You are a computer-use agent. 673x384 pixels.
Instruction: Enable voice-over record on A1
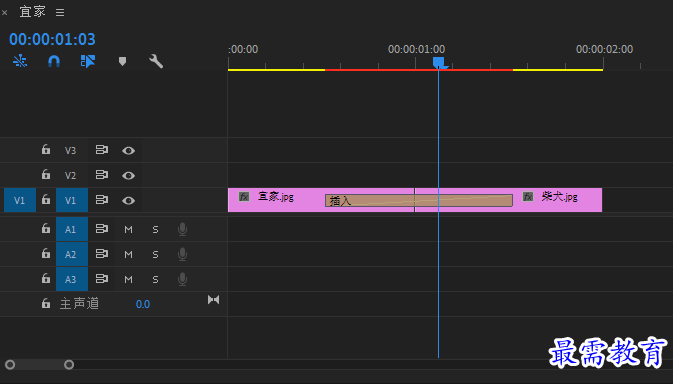[182, 229]
